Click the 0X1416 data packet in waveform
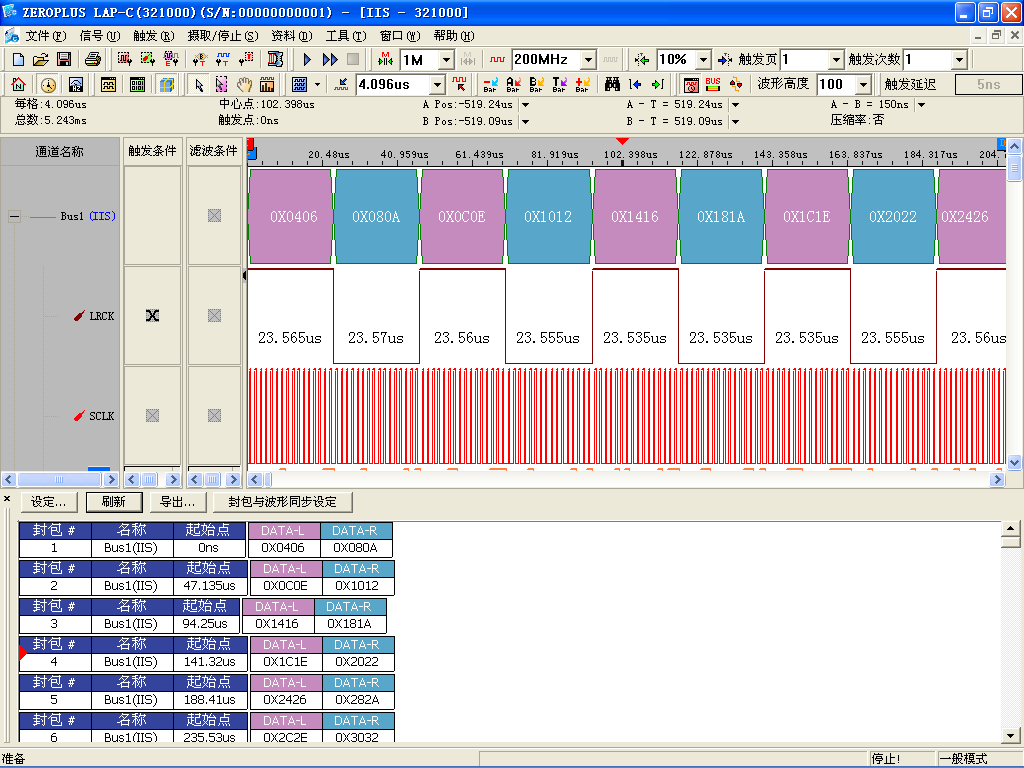 click(x=635, y=216)
